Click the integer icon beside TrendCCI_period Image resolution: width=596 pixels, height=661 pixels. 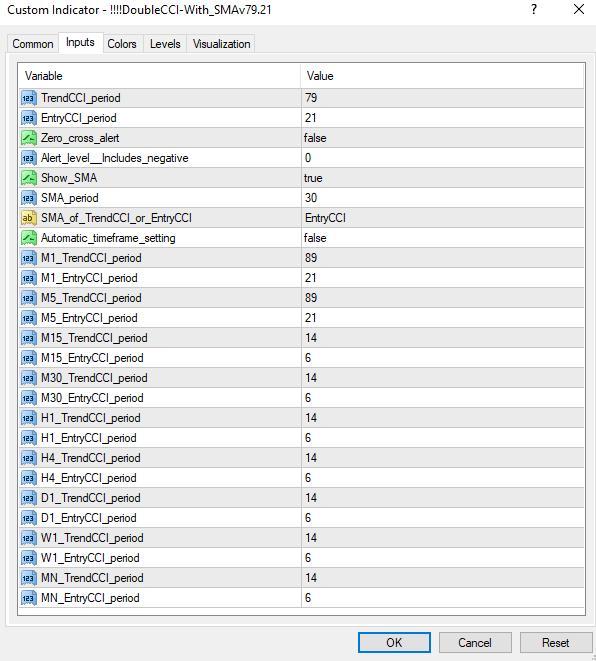[29, 98]
